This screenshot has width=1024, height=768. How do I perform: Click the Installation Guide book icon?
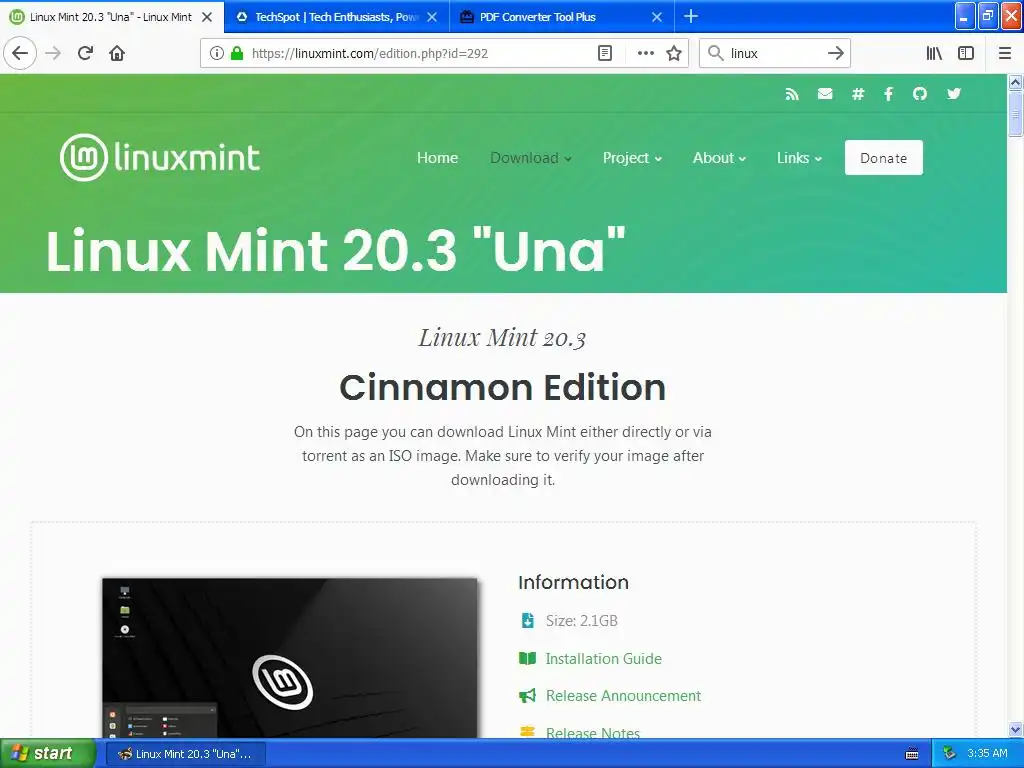point(527,658)
